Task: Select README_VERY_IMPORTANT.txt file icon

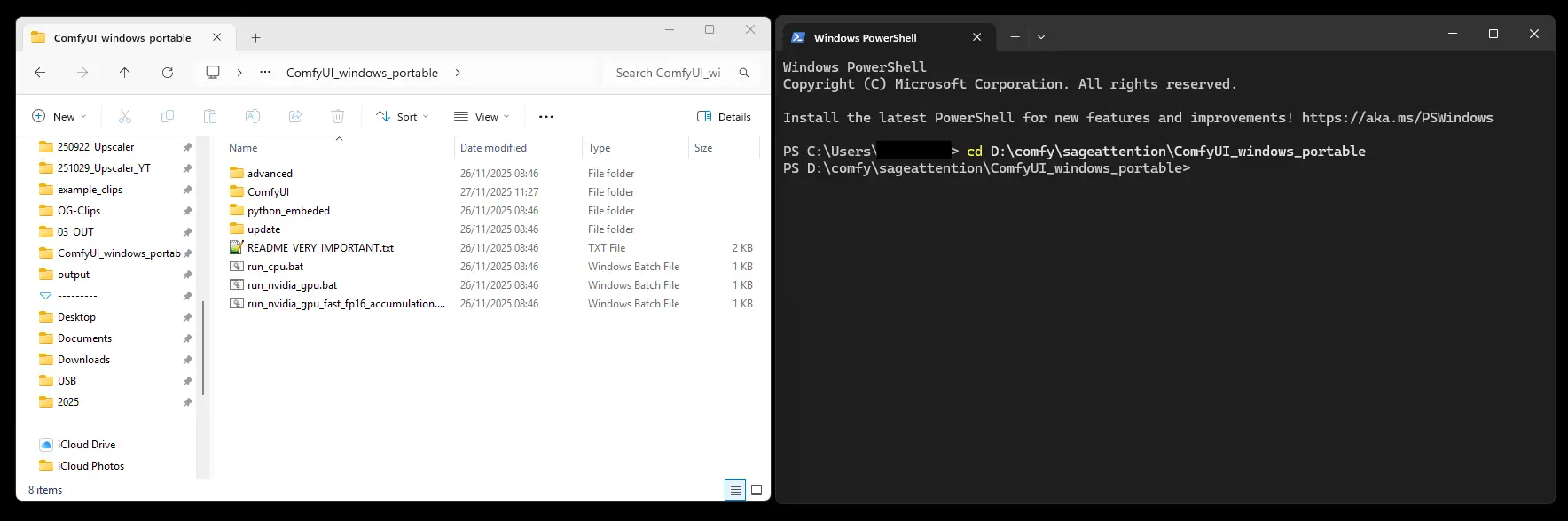Action: coord(237,247)
